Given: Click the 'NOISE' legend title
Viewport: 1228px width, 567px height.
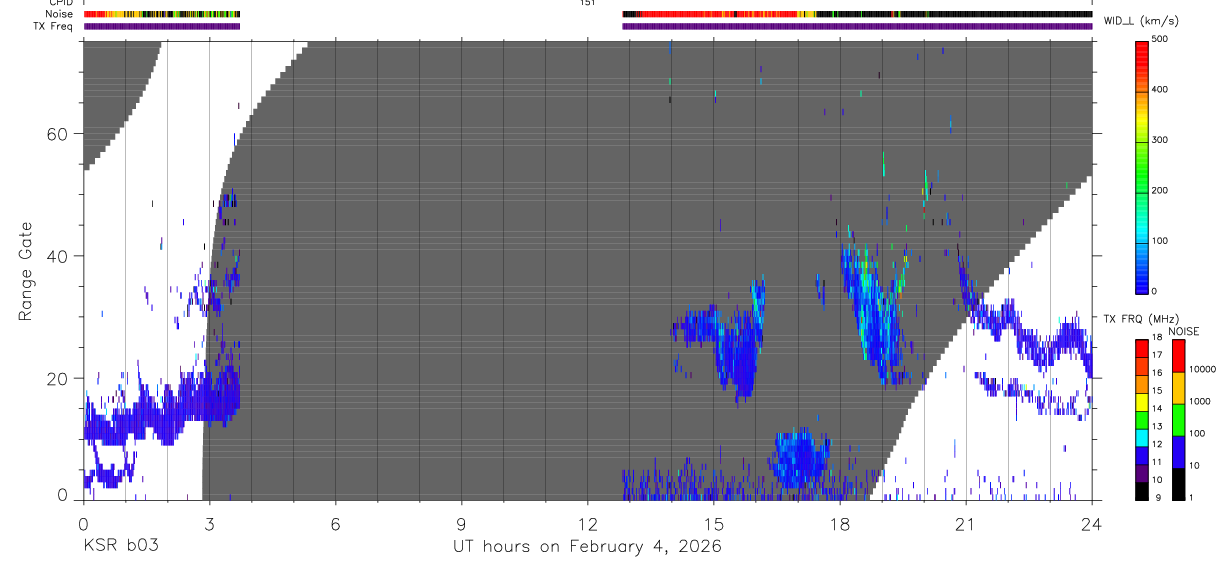Looking at the screenshot, I should coord(1184,331).
